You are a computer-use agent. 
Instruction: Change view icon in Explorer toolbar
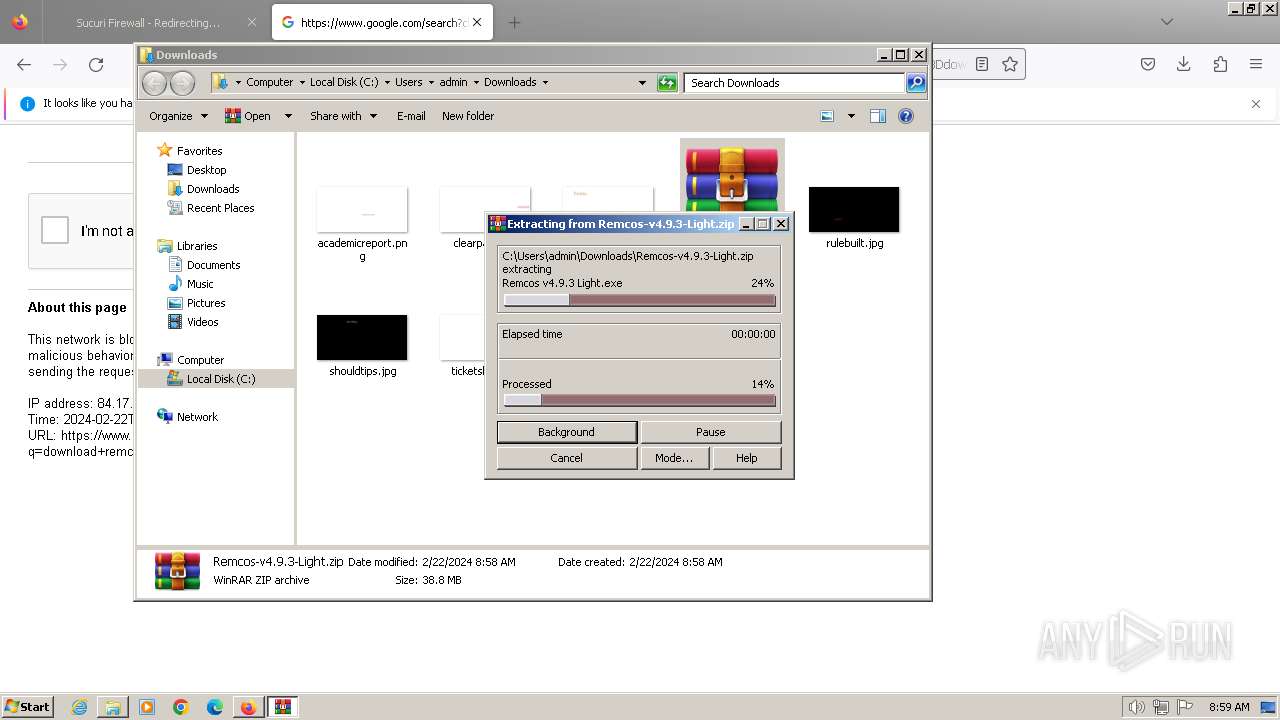pos(827,116)
